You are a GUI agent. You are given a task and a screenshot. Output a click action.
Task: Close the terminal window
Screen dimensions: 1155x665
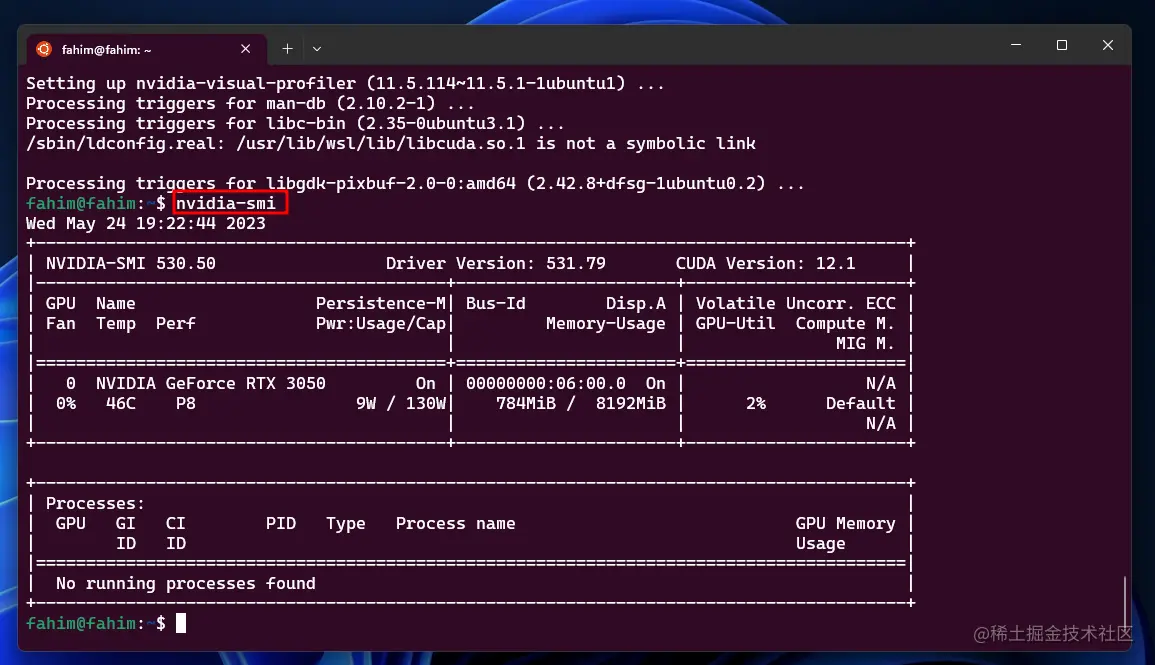click(x=1107, y=45)
